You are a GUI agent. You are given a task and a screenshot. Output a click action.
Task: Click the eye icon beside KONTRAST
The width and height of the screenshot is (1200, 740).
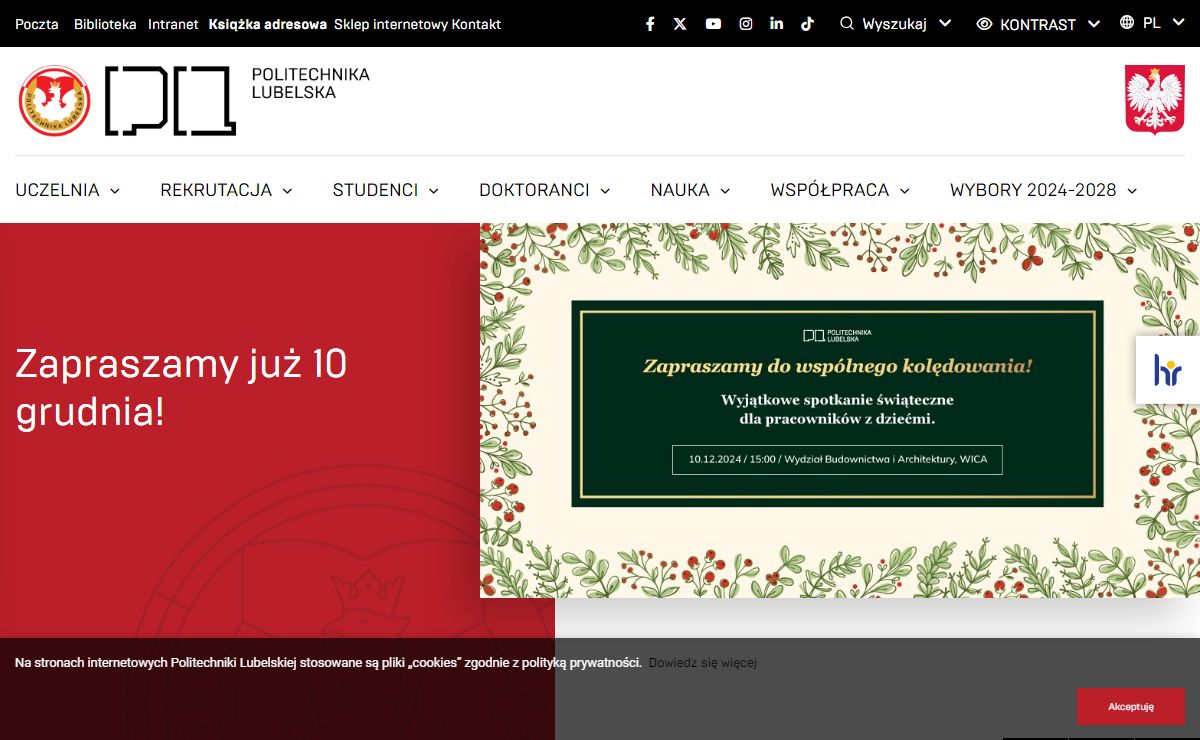(984, 24)
